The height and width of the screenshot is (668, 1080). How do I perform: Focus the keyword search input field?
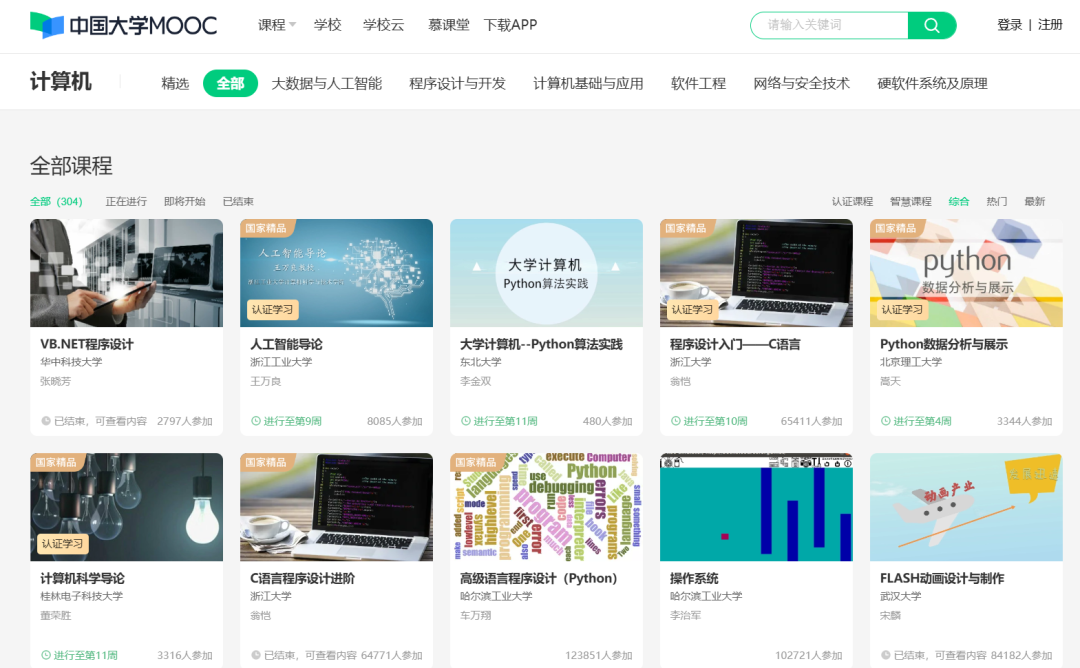(x=830, y=25)
